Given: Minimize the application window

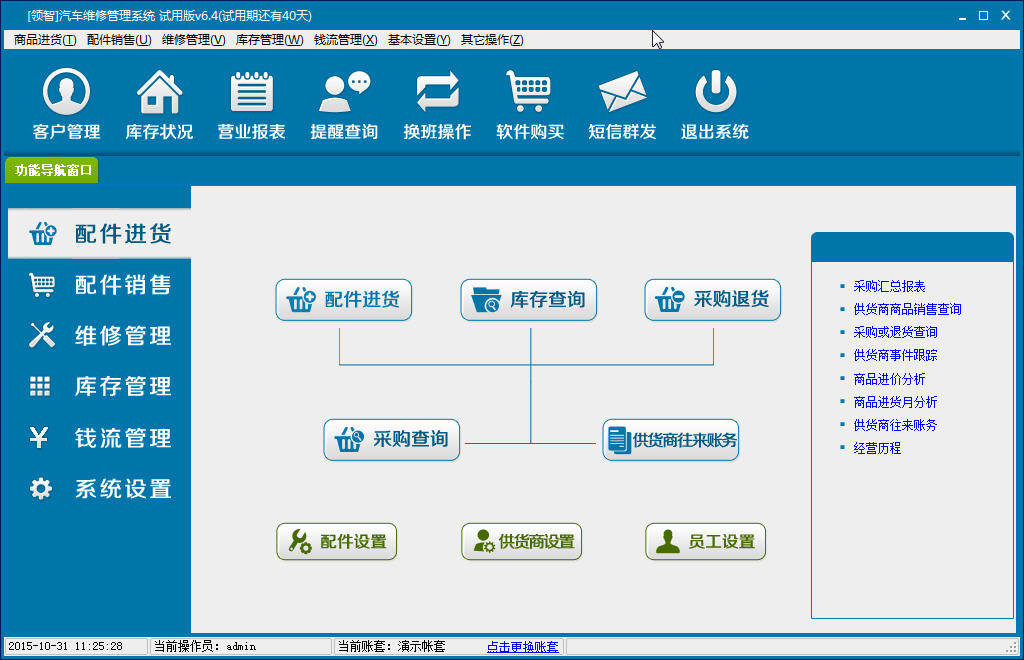Looking at the screenshot, I should point(962,16).
